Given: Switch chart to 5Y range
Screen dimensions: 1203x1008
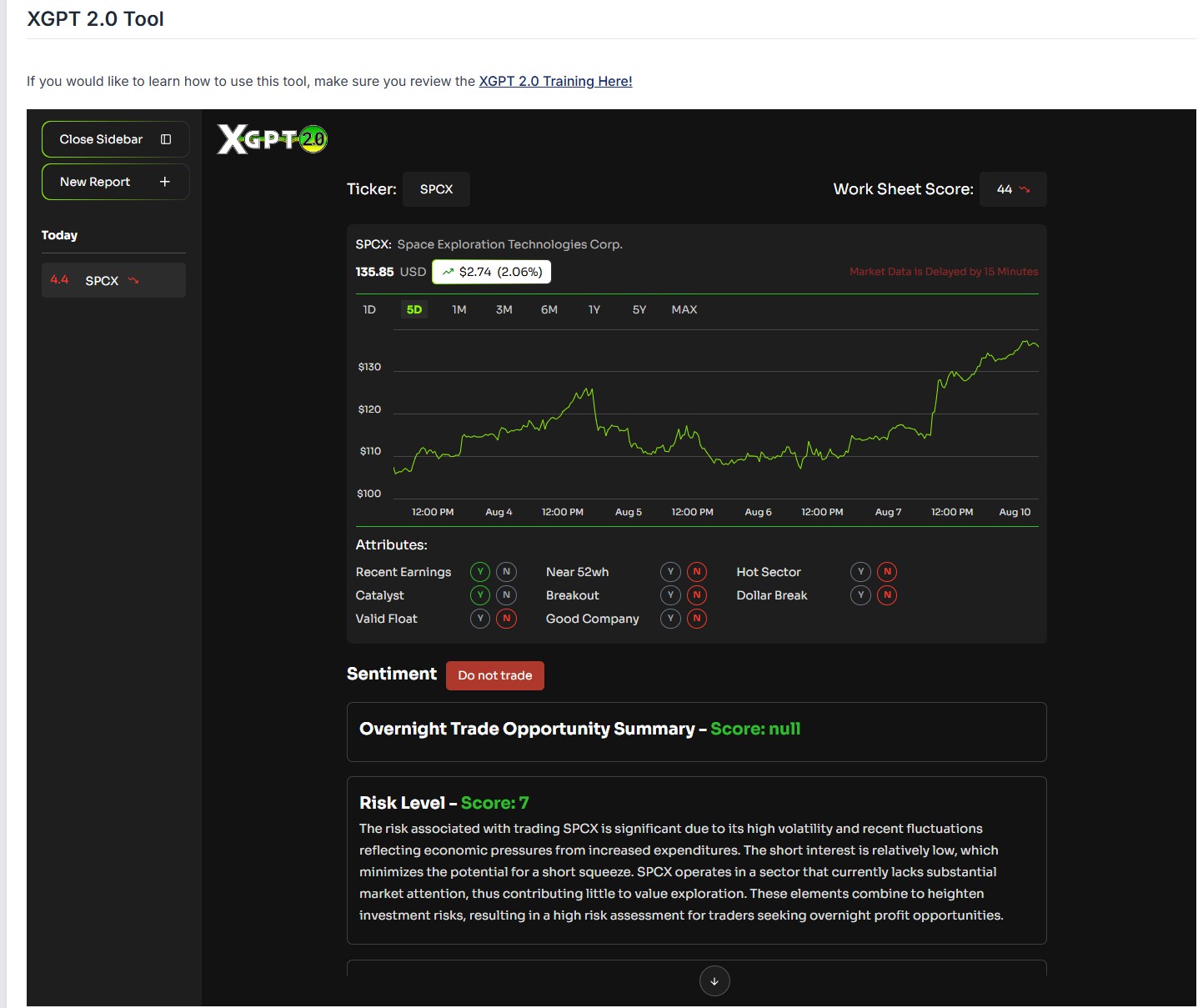Looking at the screenshot, I should click(x=639, y=309).
